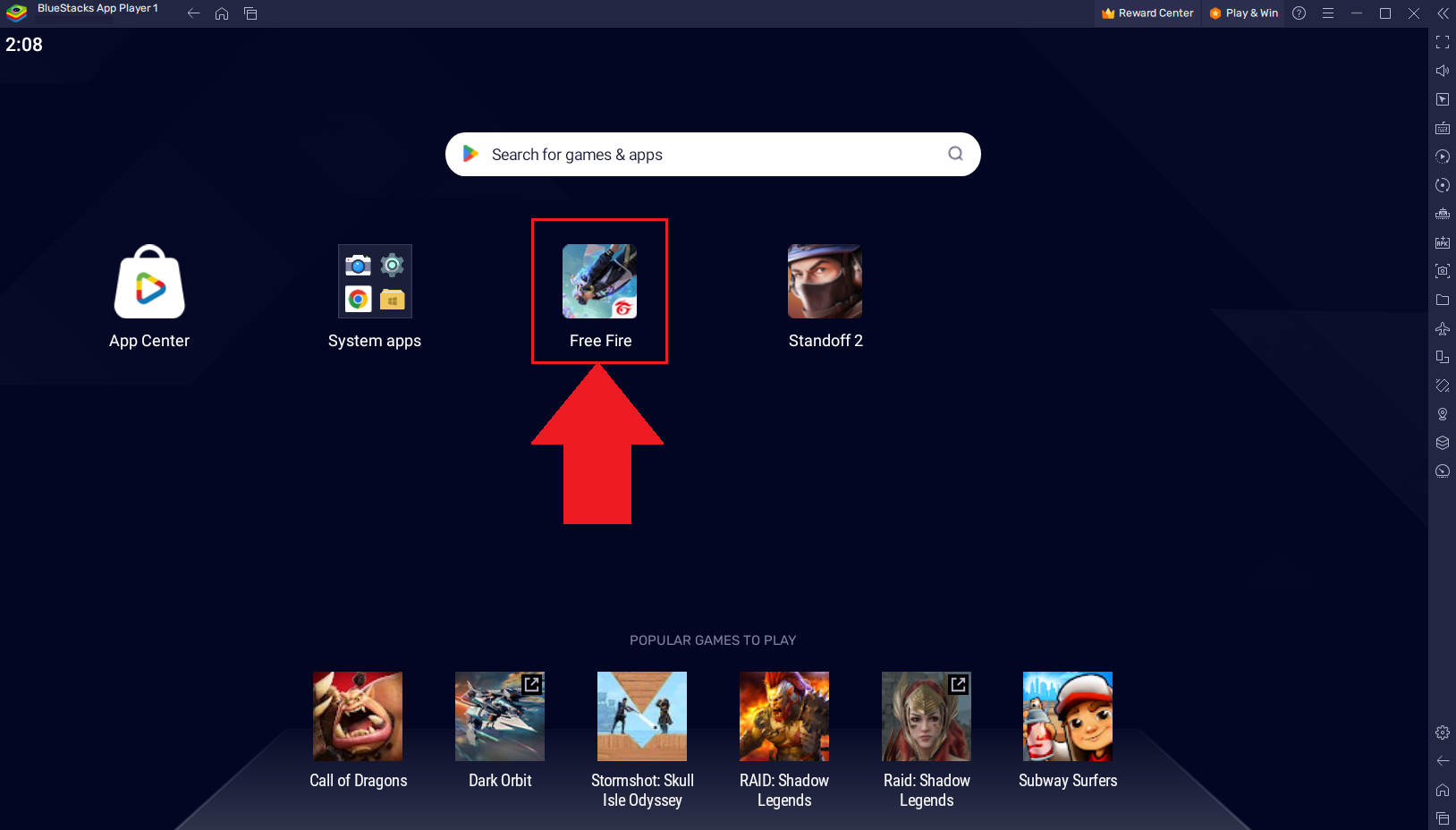The height and width of the screenshot is (830, 1456).
Task: Open BlueStacks settings via the gear icon
Action: point(1442,732)
